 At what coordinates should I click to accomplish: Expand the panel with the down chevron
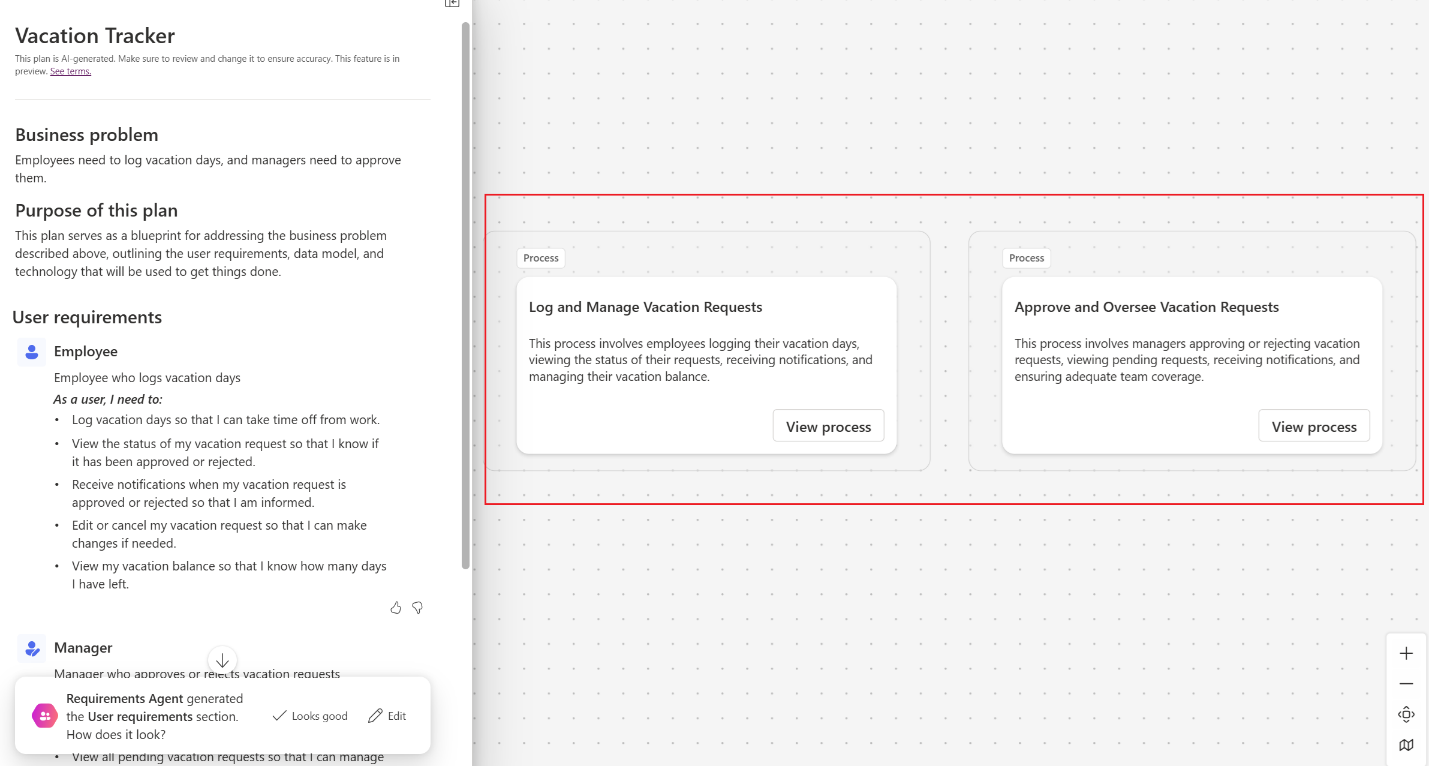pyautogui.click(x=222, y=660)
